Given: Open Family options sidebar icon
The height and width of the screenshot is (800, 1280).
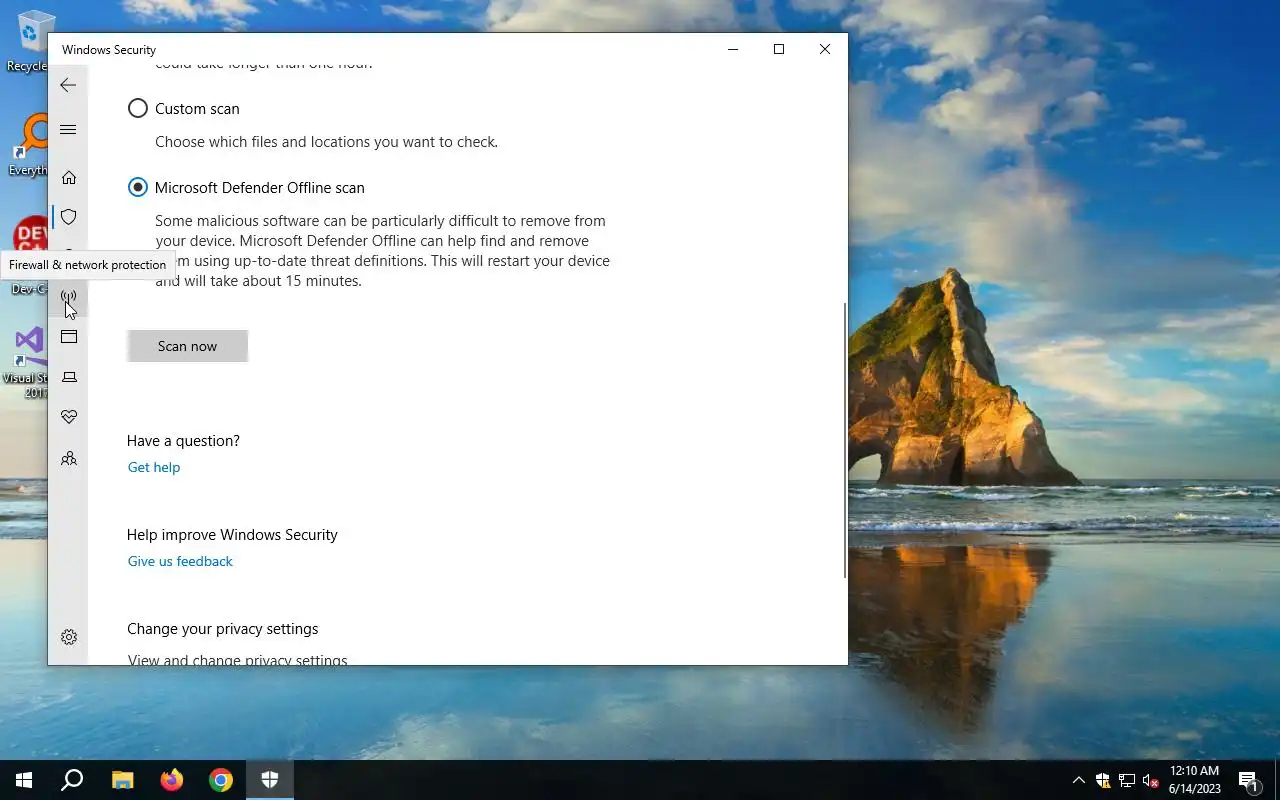Looking at the screenshot, I should tap(69, 459).
